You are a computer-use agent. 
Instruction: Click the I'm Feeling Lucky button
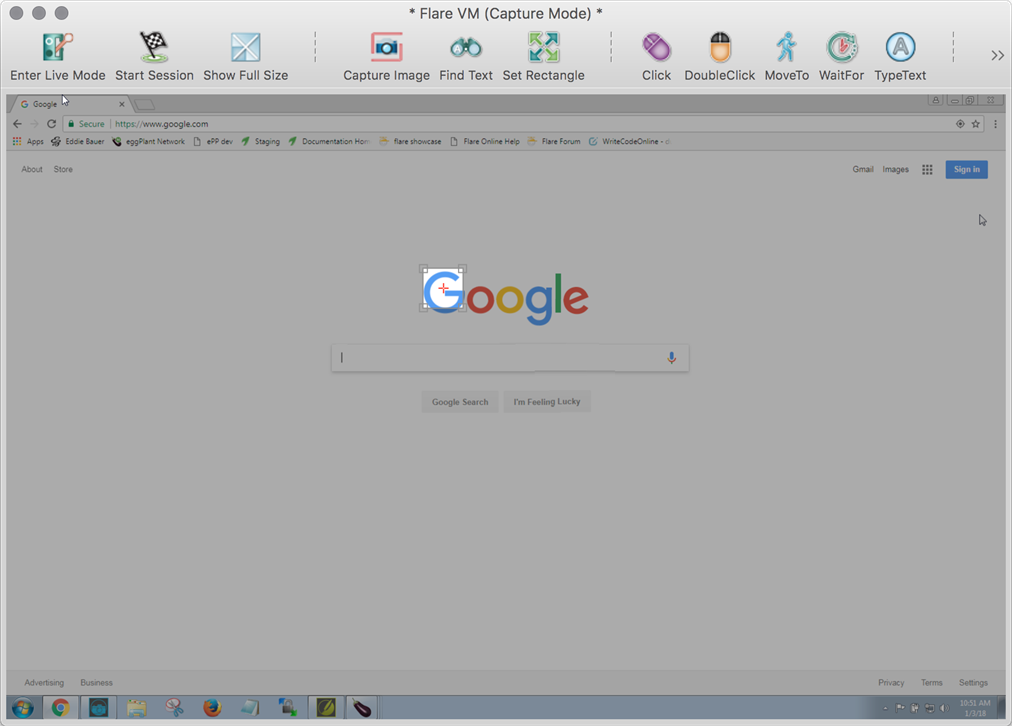(x=547, y=401)
